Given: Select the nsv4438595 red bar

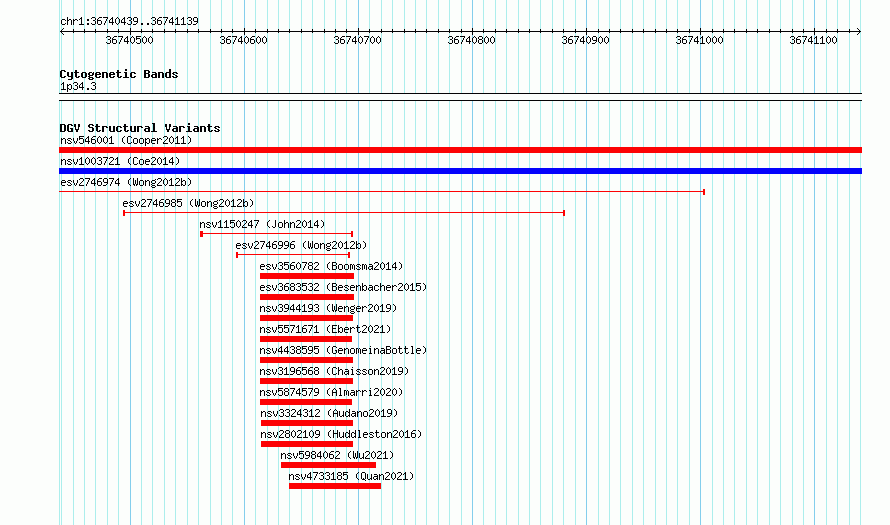Looking at the screenshot, I should point(307,360).
